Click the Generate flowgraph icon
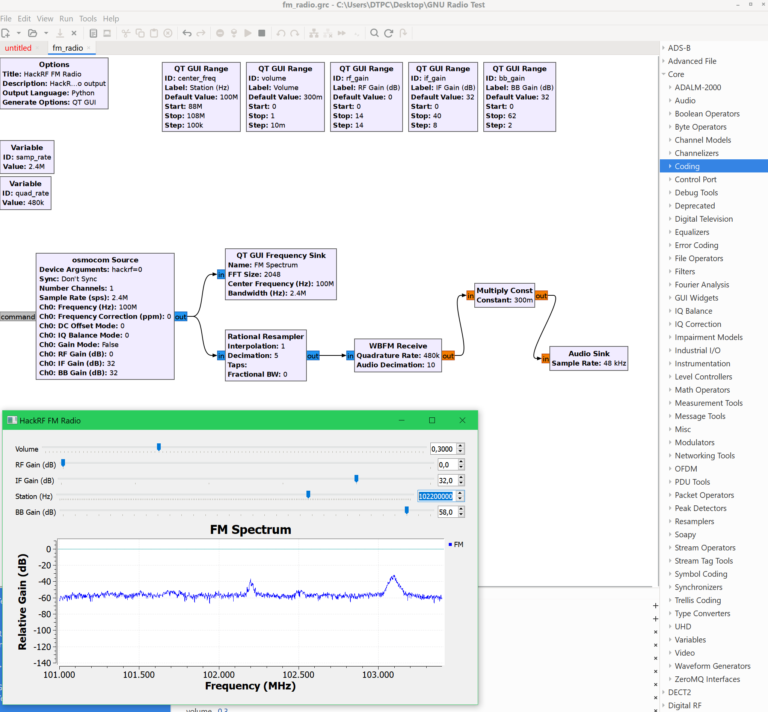This screenshot has width=768, height=712. click(234, 33)
